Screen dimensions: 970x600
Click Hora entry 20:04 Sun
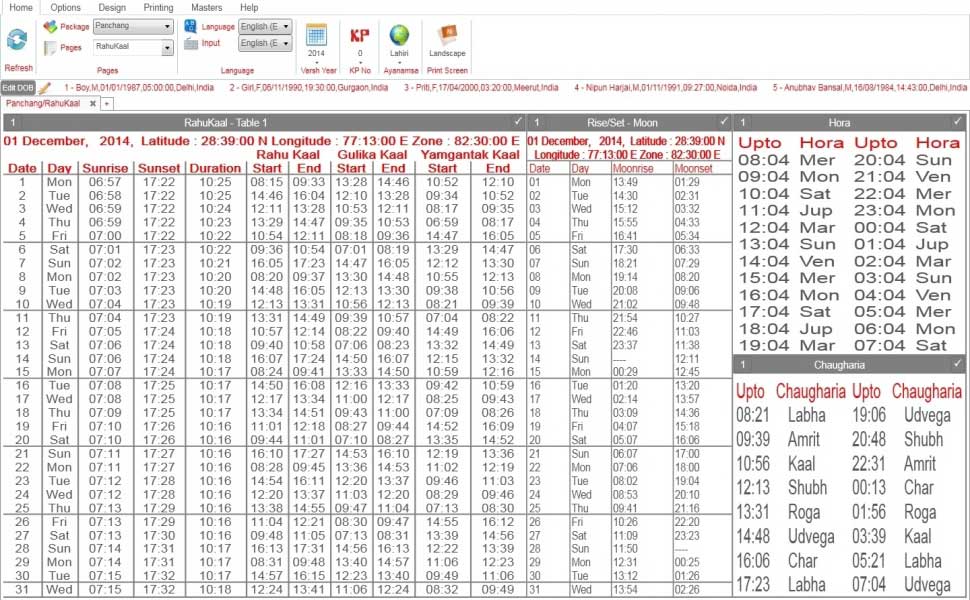(903, 160)
